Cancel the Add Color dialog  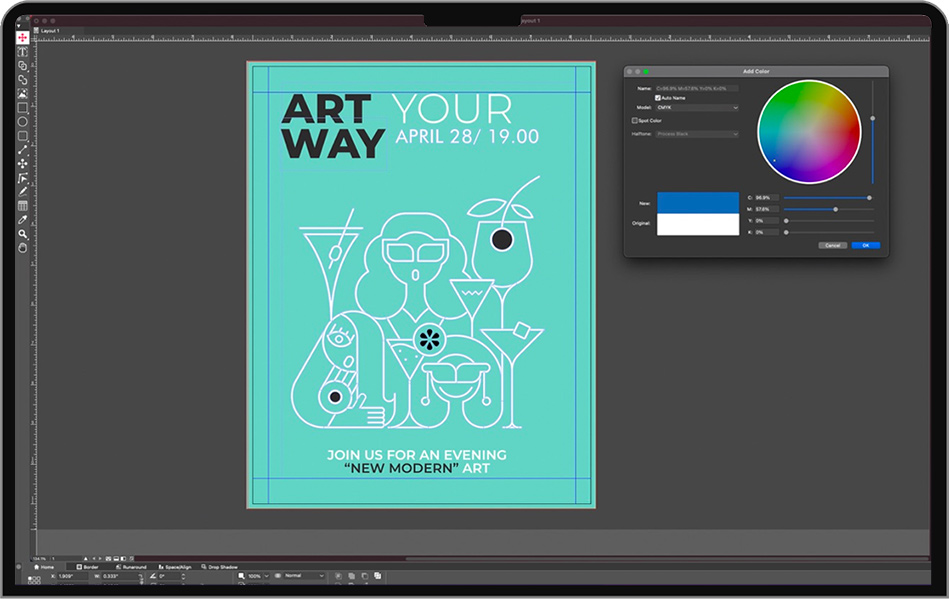832,245
